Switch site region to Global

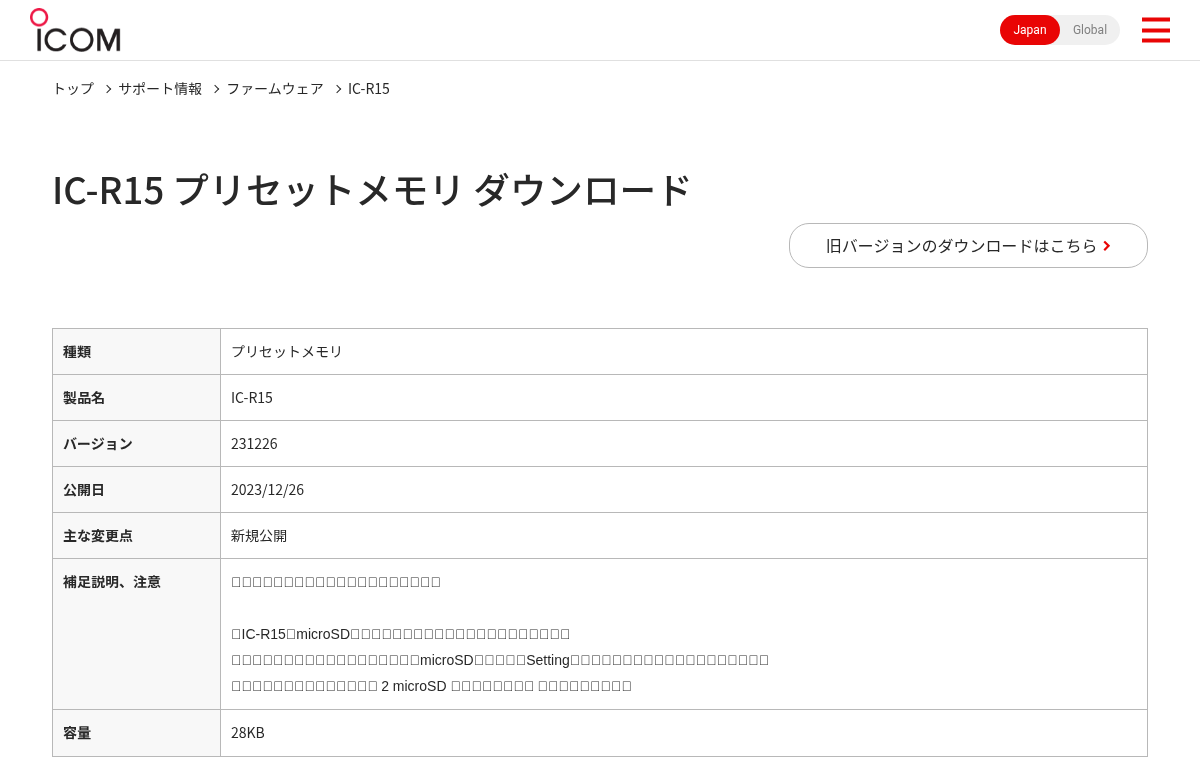click(1090, 30)
